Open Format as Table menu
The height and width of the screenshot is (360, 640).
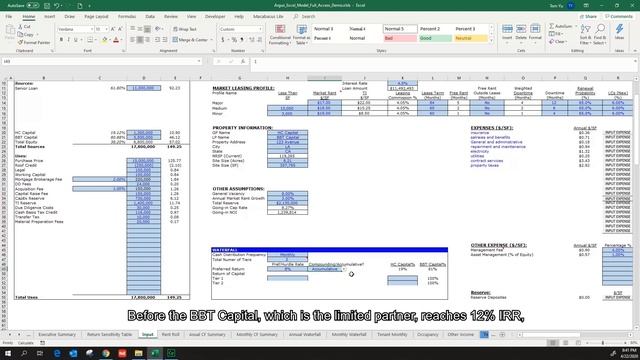pyautogui.click(x=302, y=35)
